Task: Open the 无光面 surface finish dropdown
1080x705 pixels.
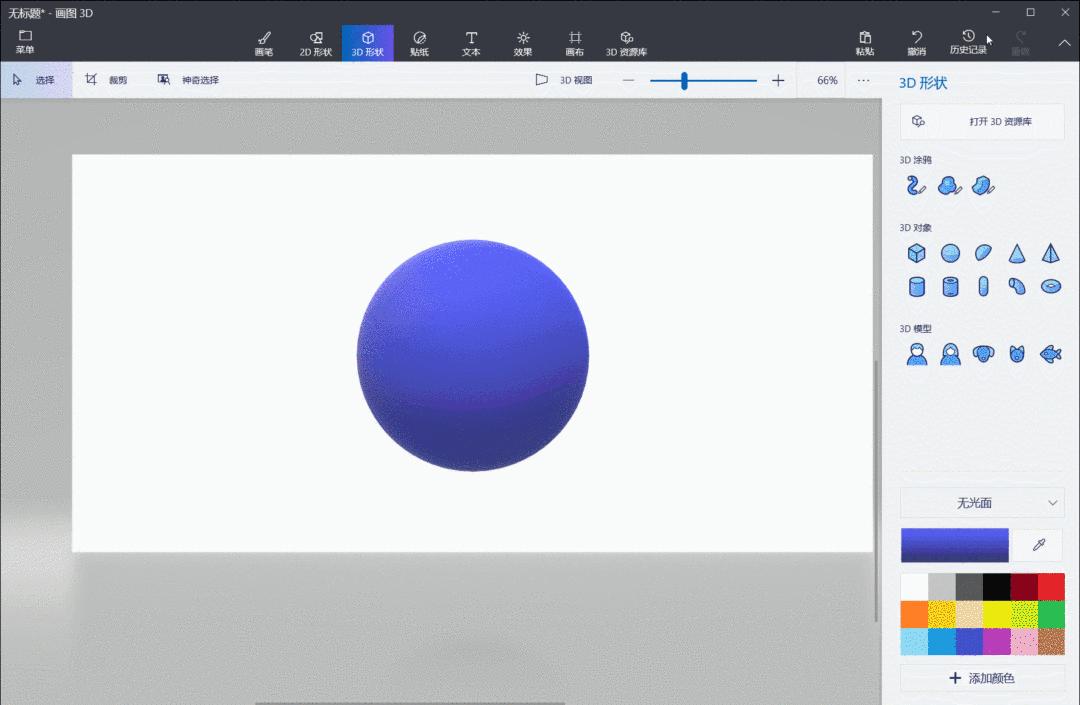Action: [x=982, y=503]
